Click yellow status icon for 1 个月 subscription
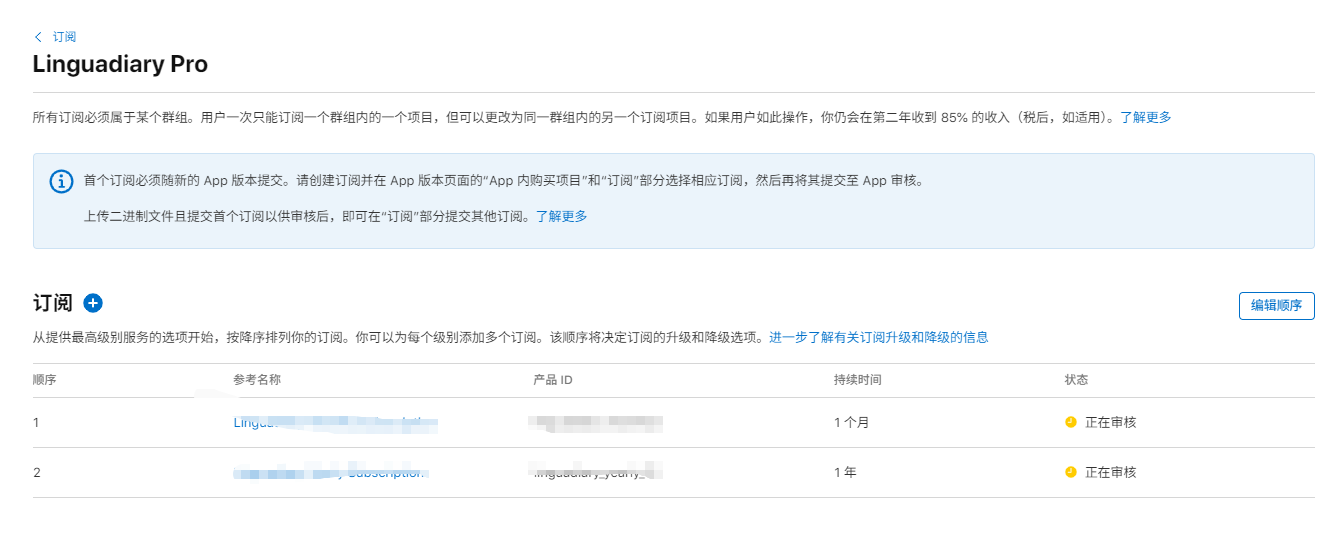 1071,422
